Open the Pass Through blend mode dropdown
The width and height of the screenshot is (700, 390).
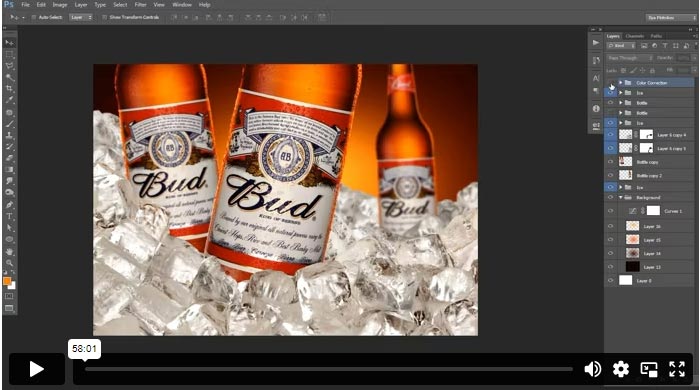pos(629,58)
